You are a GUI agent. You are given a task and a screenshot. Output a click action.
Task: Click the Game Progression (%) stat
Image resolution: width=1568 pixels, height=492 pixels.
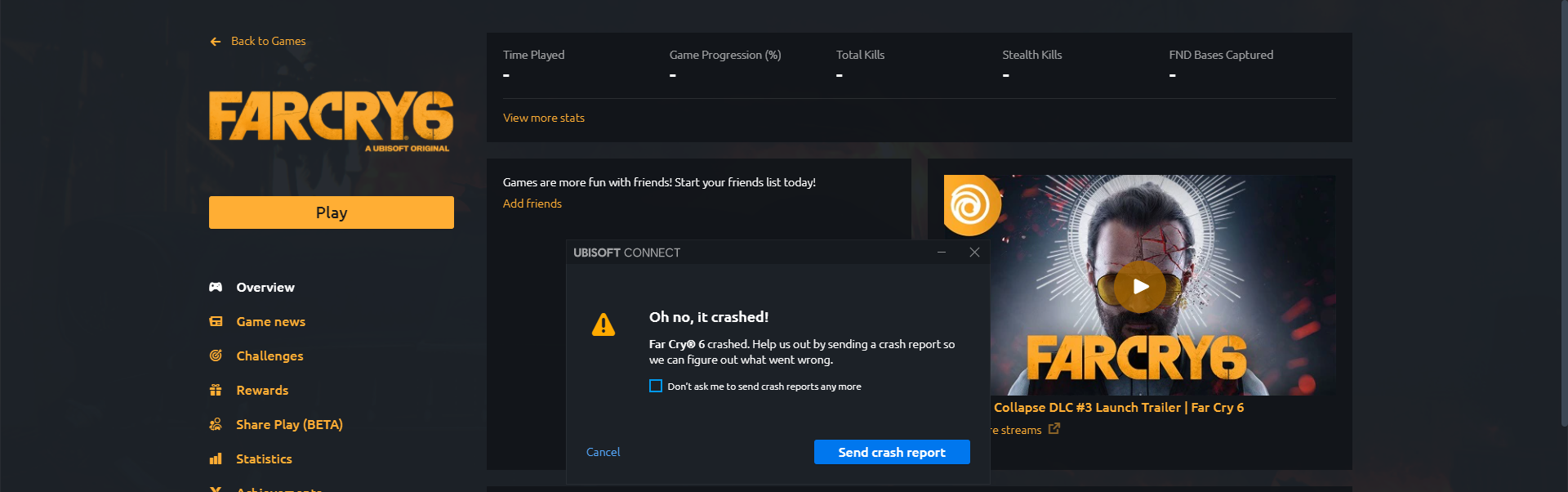pos(725,65)
